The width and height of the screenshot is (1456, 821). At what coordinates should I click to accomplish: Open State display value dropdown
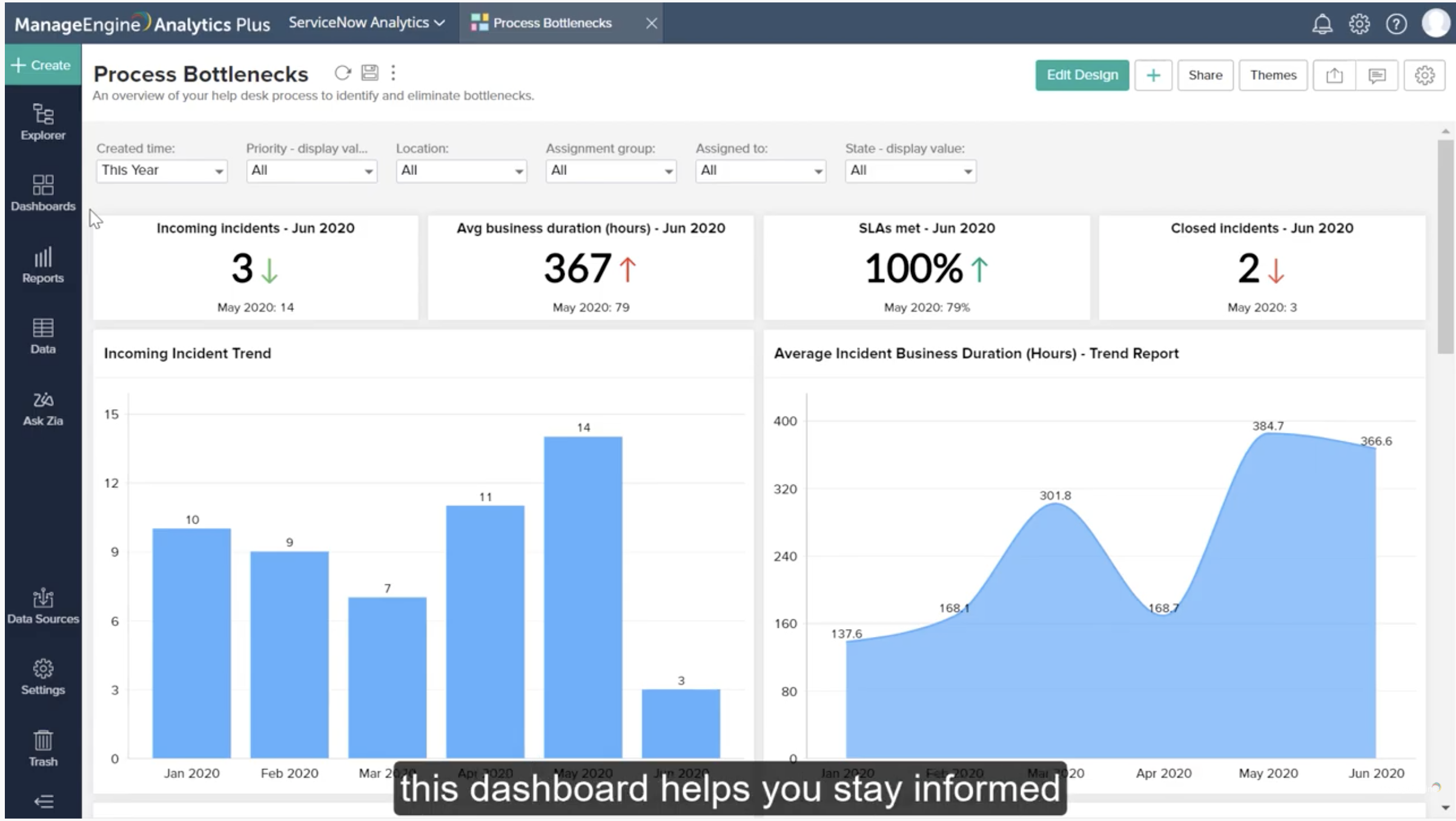click(910, 171)
